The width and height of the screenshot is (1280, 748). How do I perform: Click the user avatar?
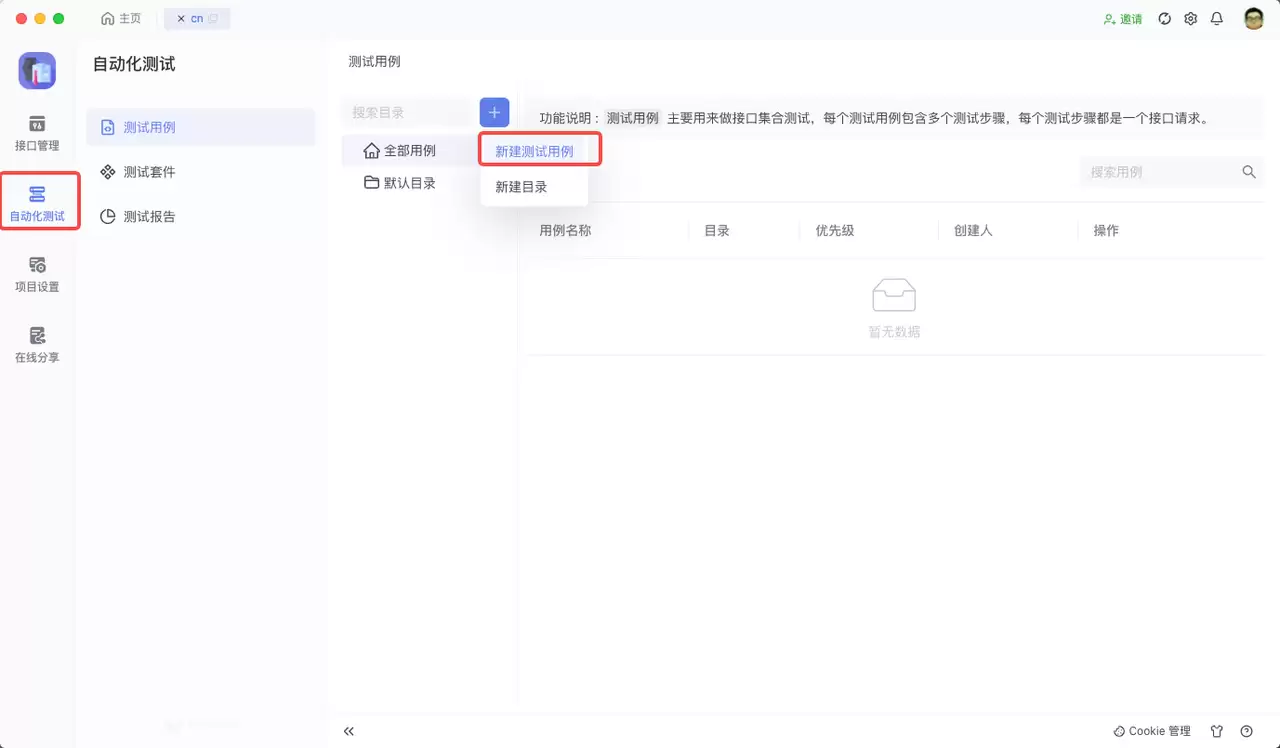1254,19
